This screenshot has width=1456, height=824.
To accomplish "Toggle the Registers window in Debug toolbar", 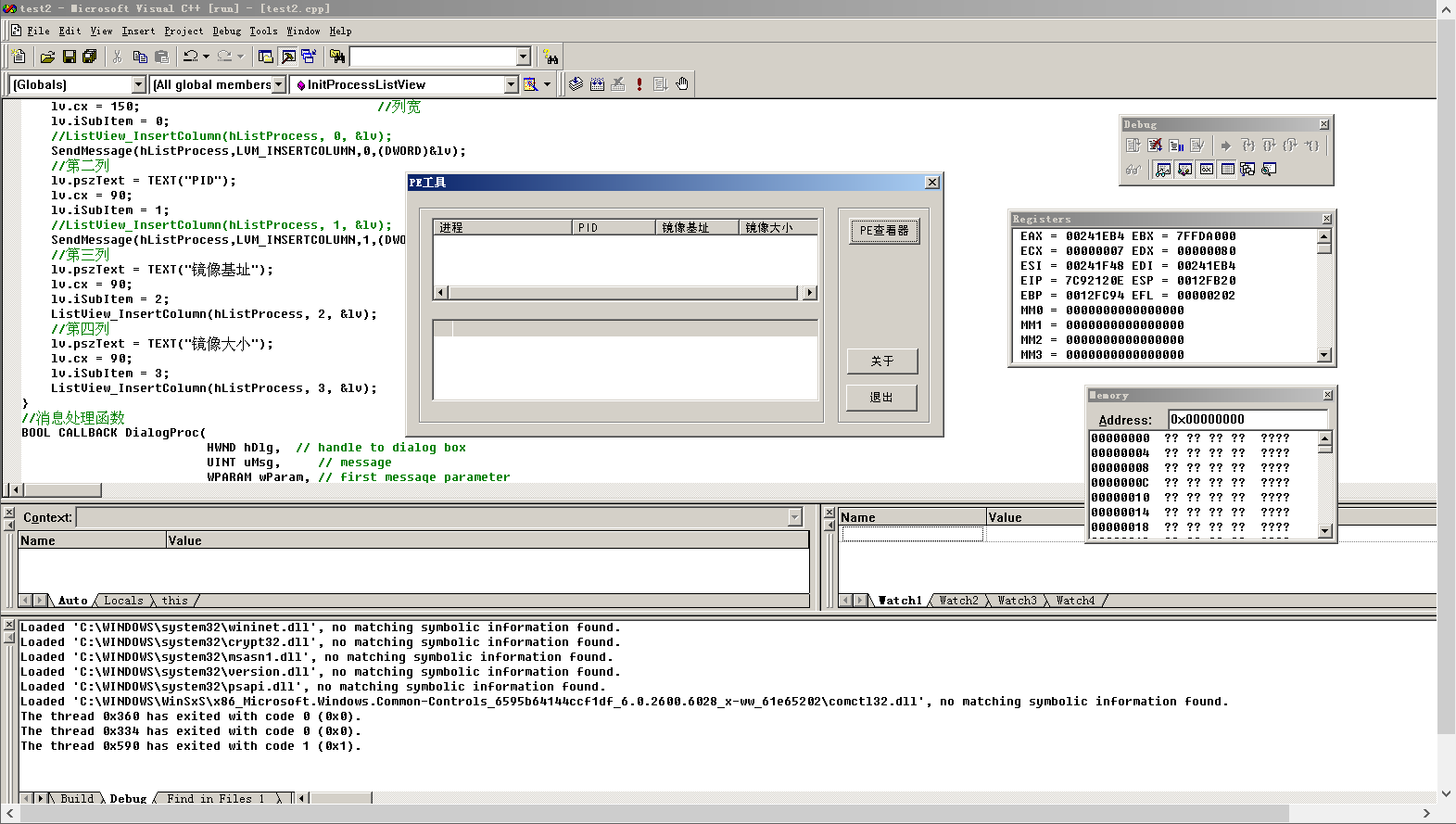I will point(1205,169).
